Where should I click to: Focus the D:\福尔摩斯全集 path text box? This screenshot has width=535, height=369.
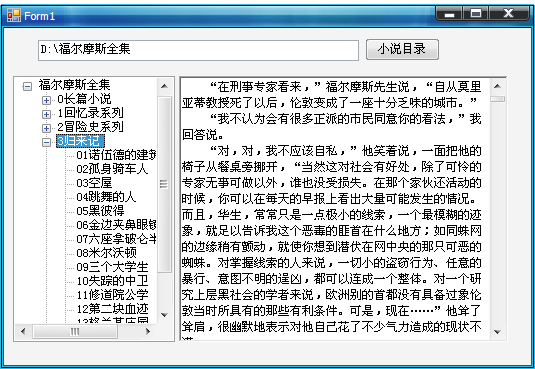[198, 50]
